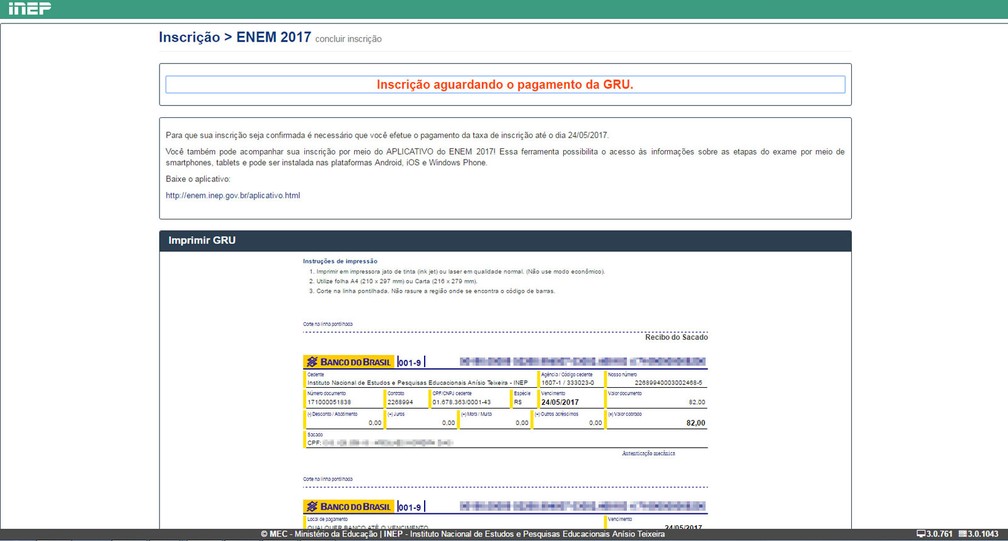Click the Vencimento date 24/05/2017 in first receipt
The width and height of the screenshot is (1008, 541).
click(x=560, y=402)
